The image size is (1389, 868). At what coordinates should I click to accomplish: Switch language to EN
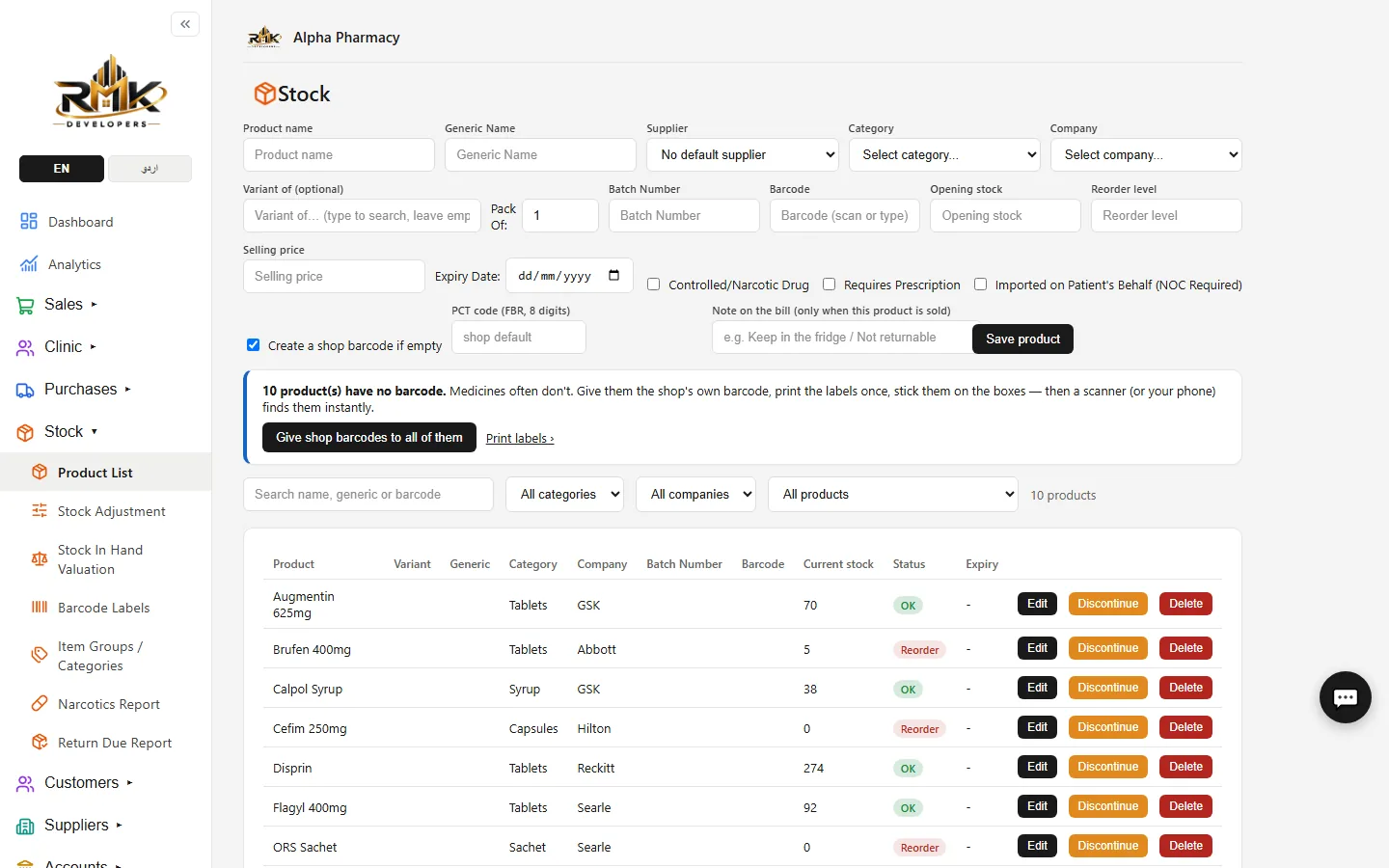[x=62, y=169]
